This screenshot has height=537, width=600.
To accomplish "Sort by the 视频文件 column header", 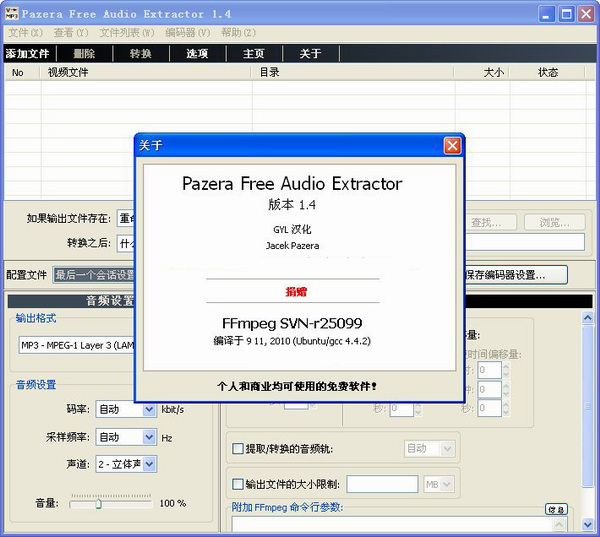I will (145, 72).
